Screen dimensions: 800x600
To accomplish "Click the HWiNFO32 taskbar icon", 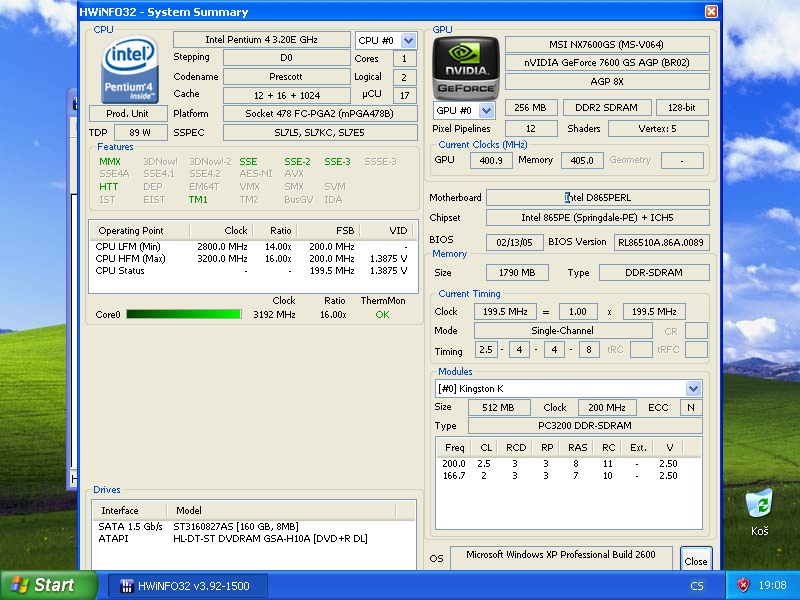I will click(x=126, y=586).
